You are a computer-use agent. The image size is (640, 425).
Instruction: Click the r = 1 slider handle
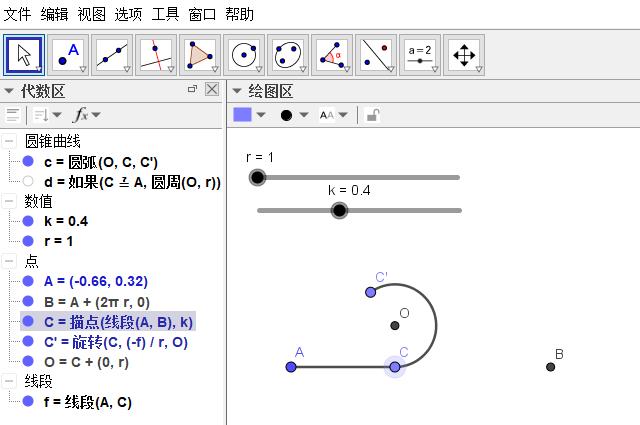[x=257, y=178]
